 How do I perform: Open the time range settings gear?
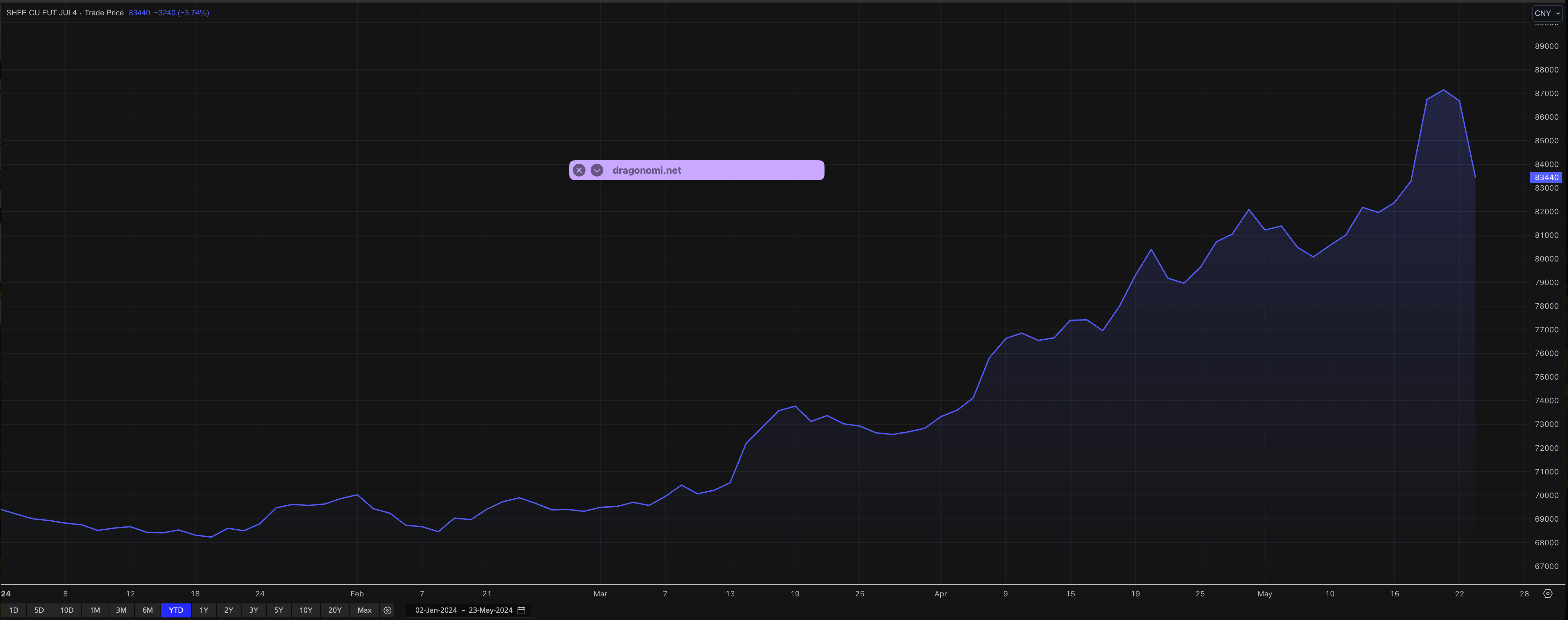(x=387, y=610)
